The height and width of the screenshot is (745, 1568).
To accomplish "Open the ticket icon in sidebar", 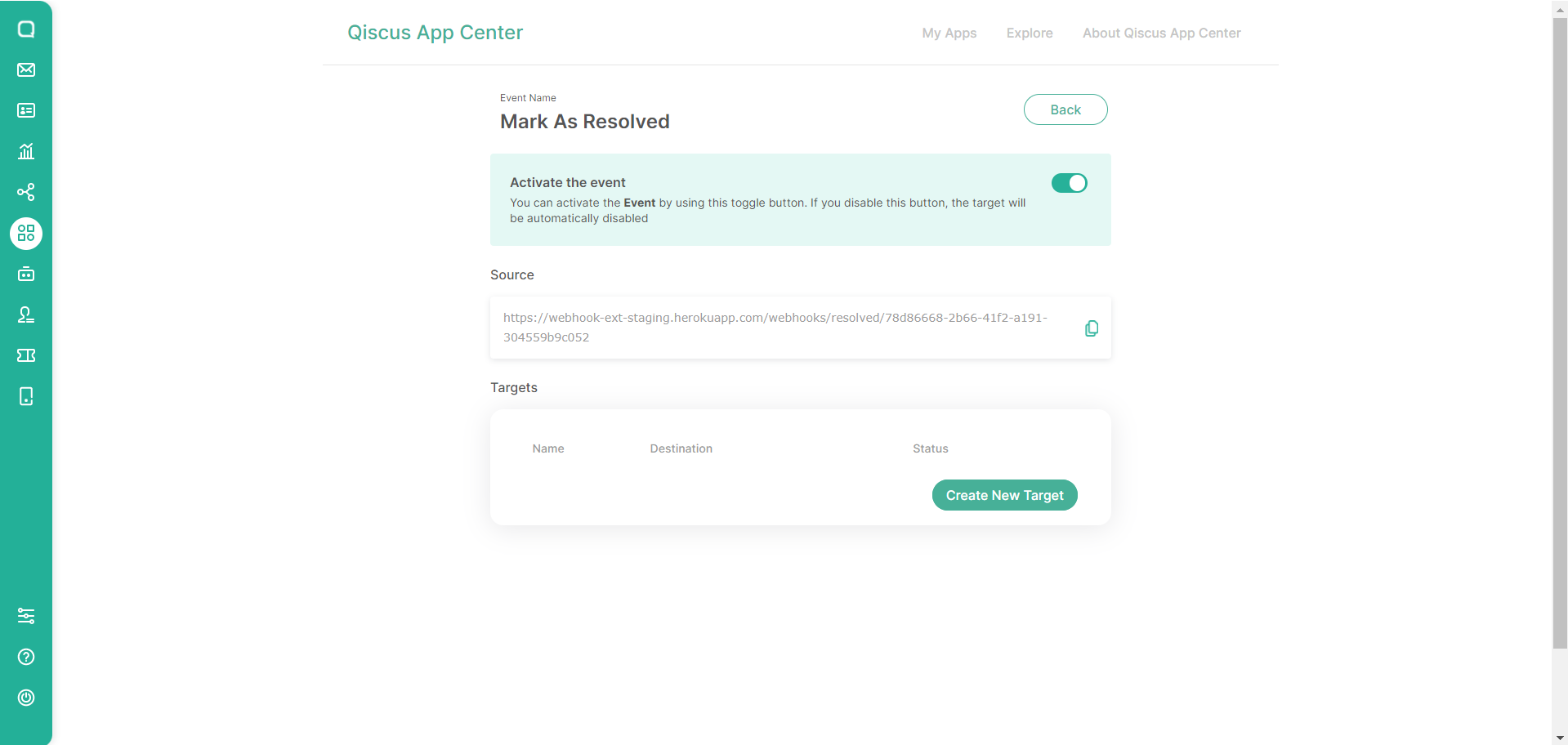I will coord(26,355).
